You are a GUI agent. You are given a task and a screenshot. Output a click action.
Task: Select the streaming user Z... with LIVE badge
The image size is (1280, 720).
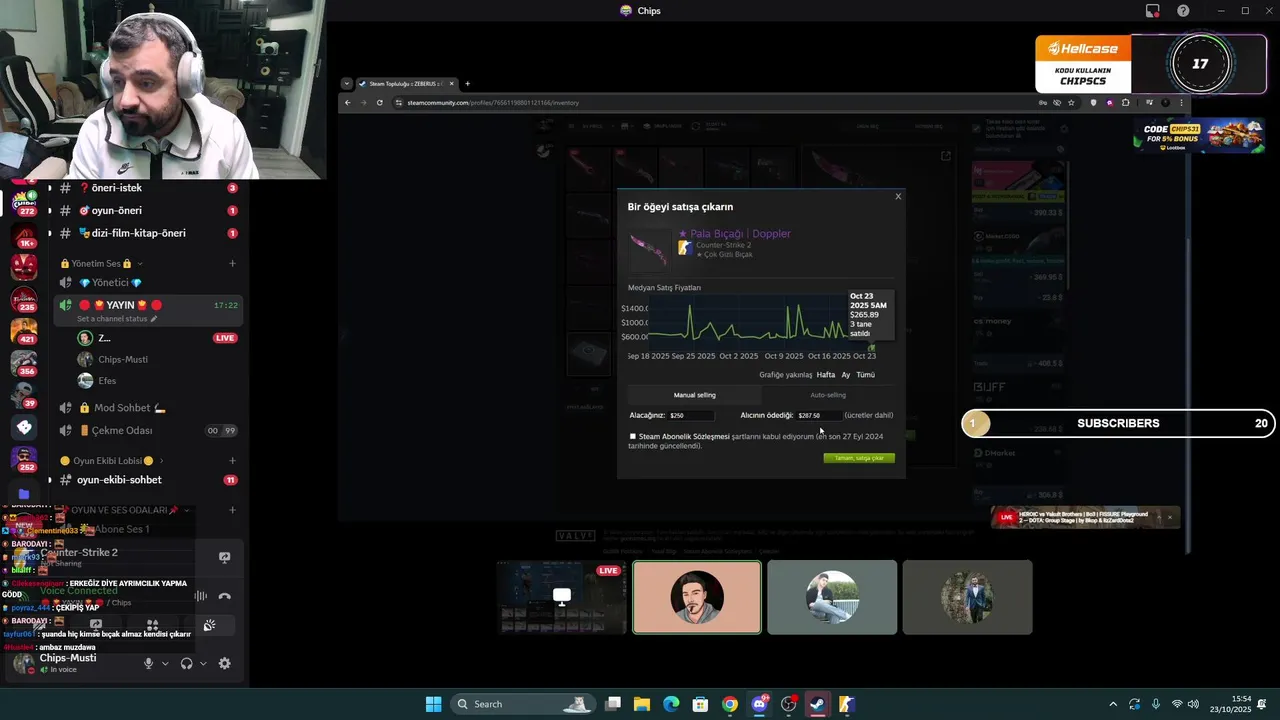coord(158,338)
